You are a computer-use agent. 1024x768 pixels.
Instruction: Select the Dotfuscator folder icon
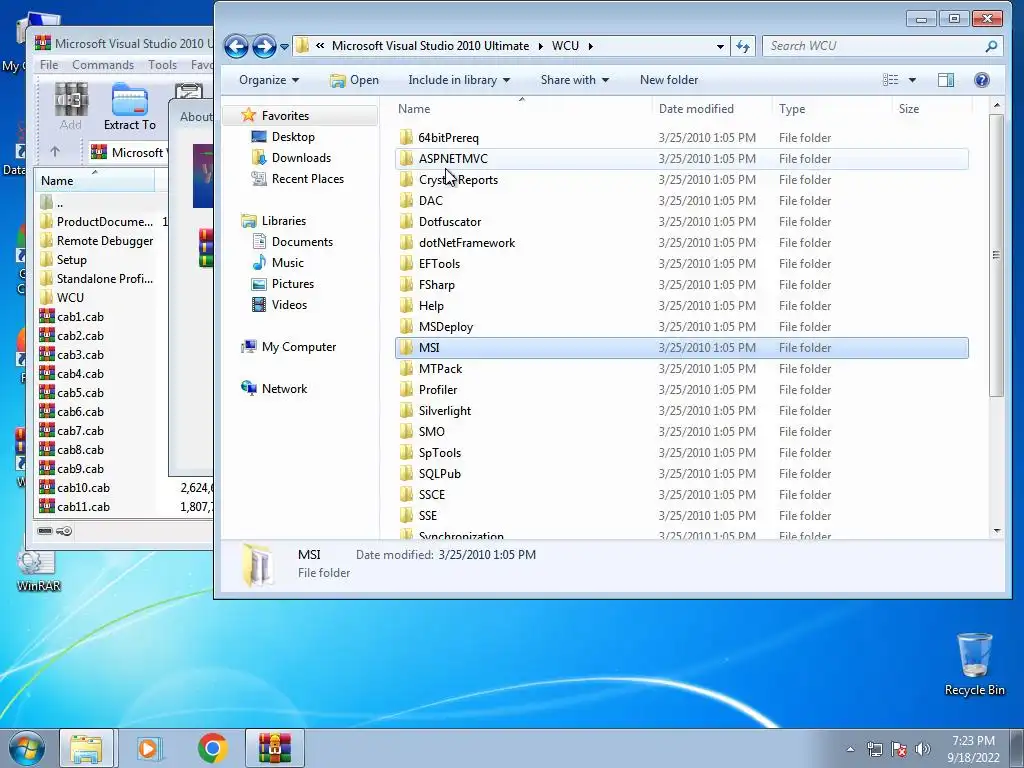click(406, 221)
